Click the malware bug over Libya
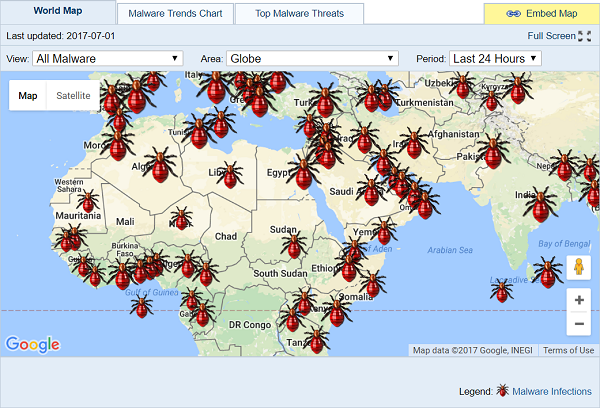 230,175
